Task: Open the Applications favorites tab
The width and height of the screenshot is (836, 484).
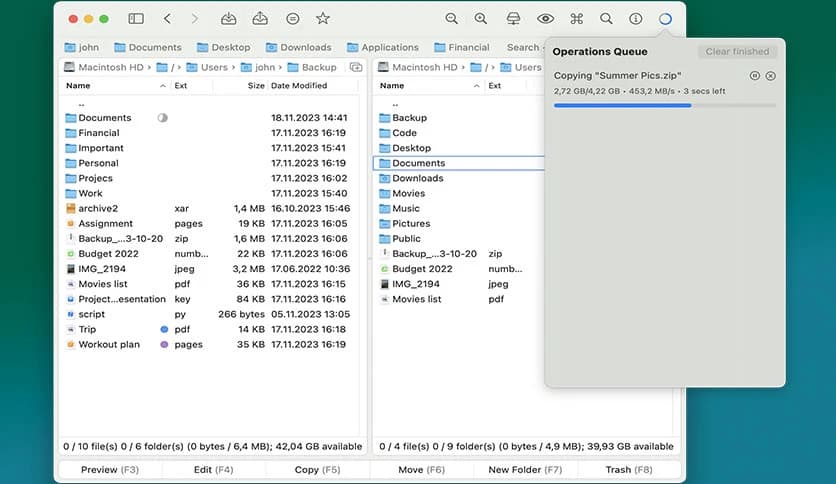Action: [x=382, y=47]
